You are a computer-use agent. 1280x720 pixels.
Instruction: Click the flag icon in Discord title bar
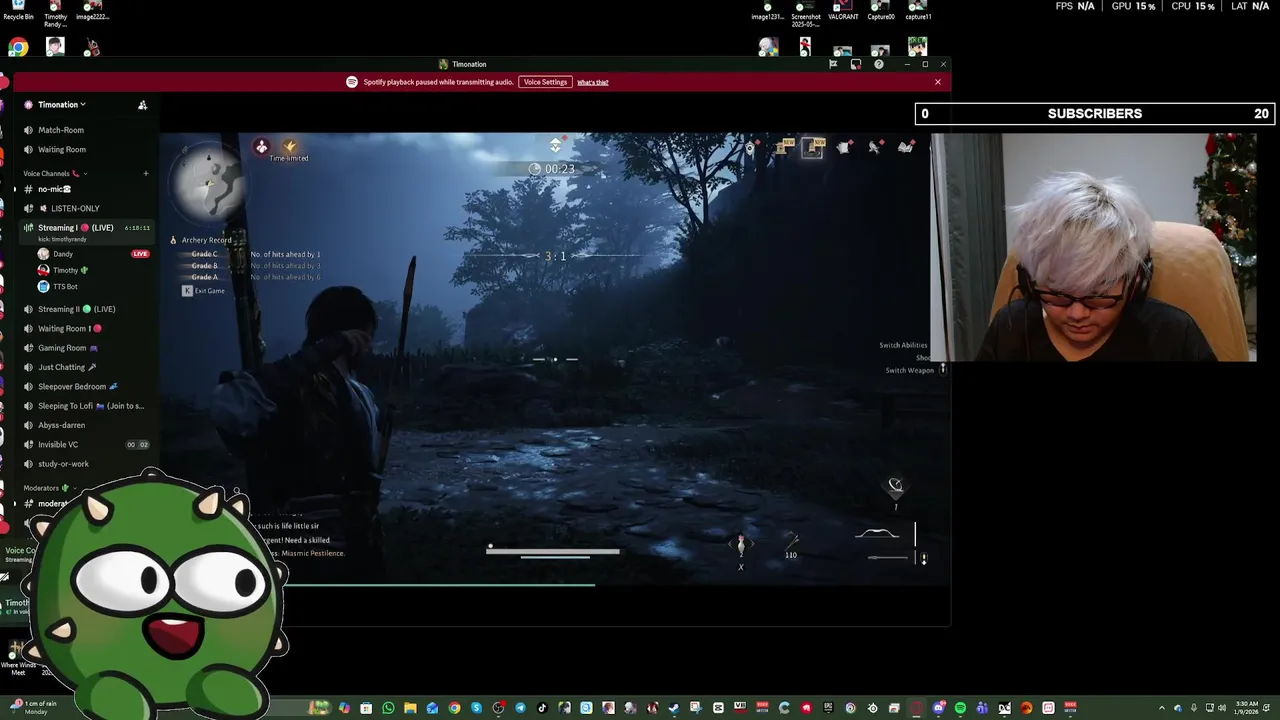click(833, 64)
